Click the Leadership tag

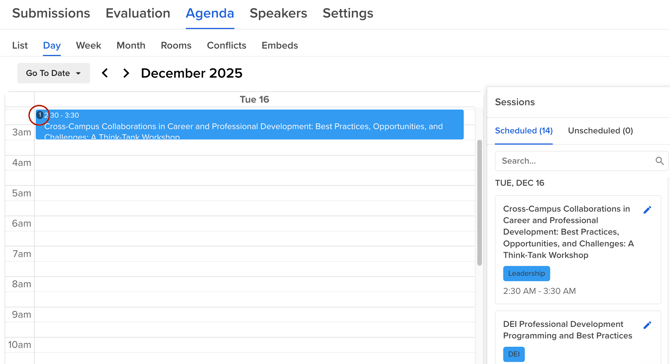click(526, 273)
